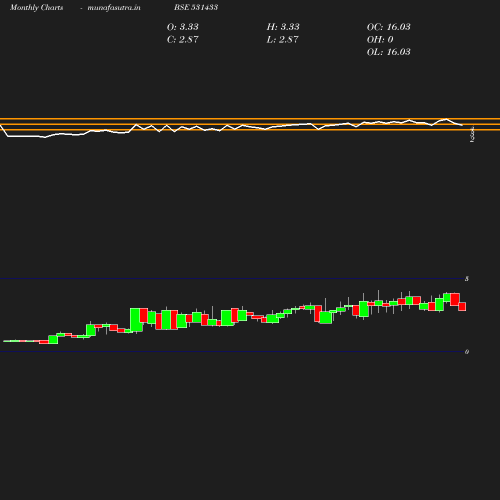The image size is (500, 500).
Task: Click the price axis label '0'
Action: point(467,352)
